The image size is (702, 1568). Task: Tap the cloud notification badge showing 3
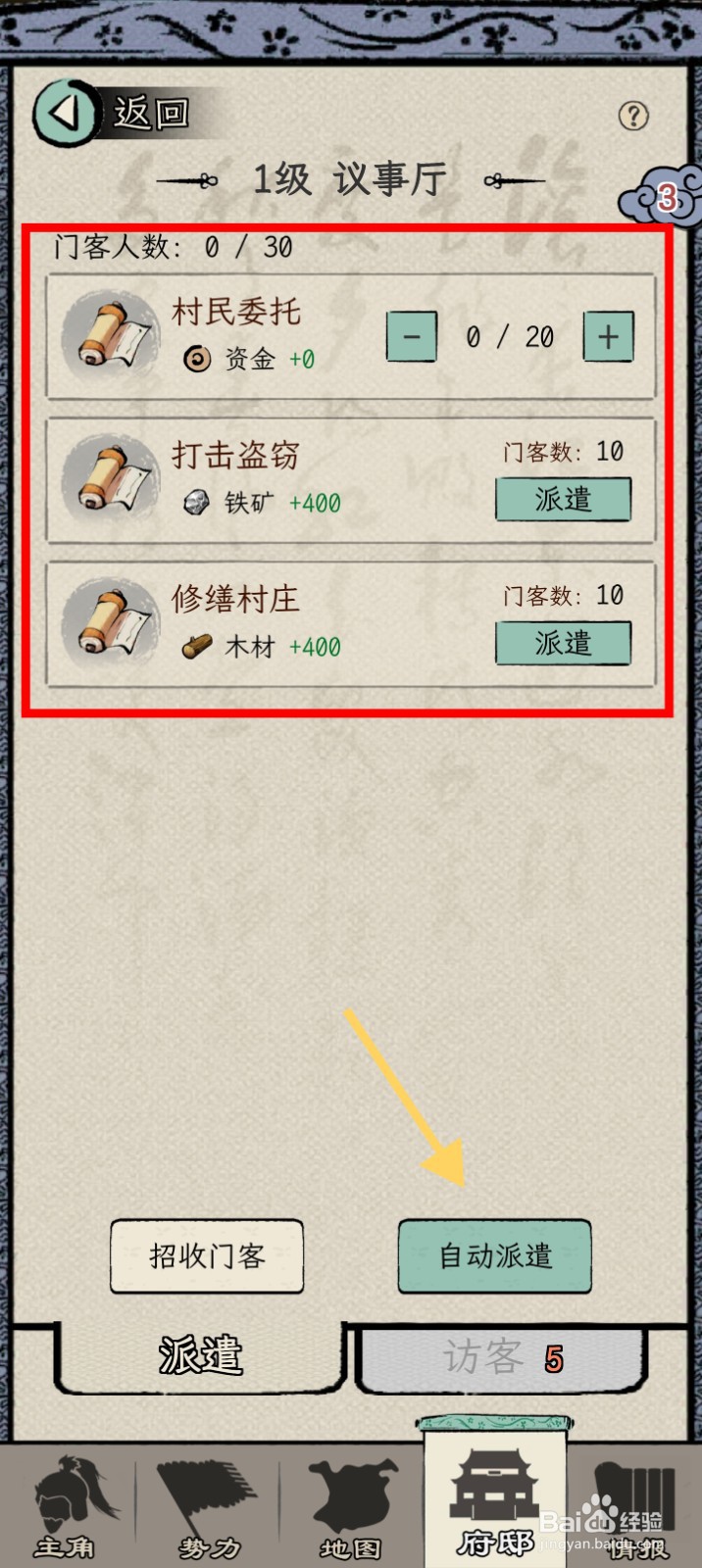click(x=663, y=196)
